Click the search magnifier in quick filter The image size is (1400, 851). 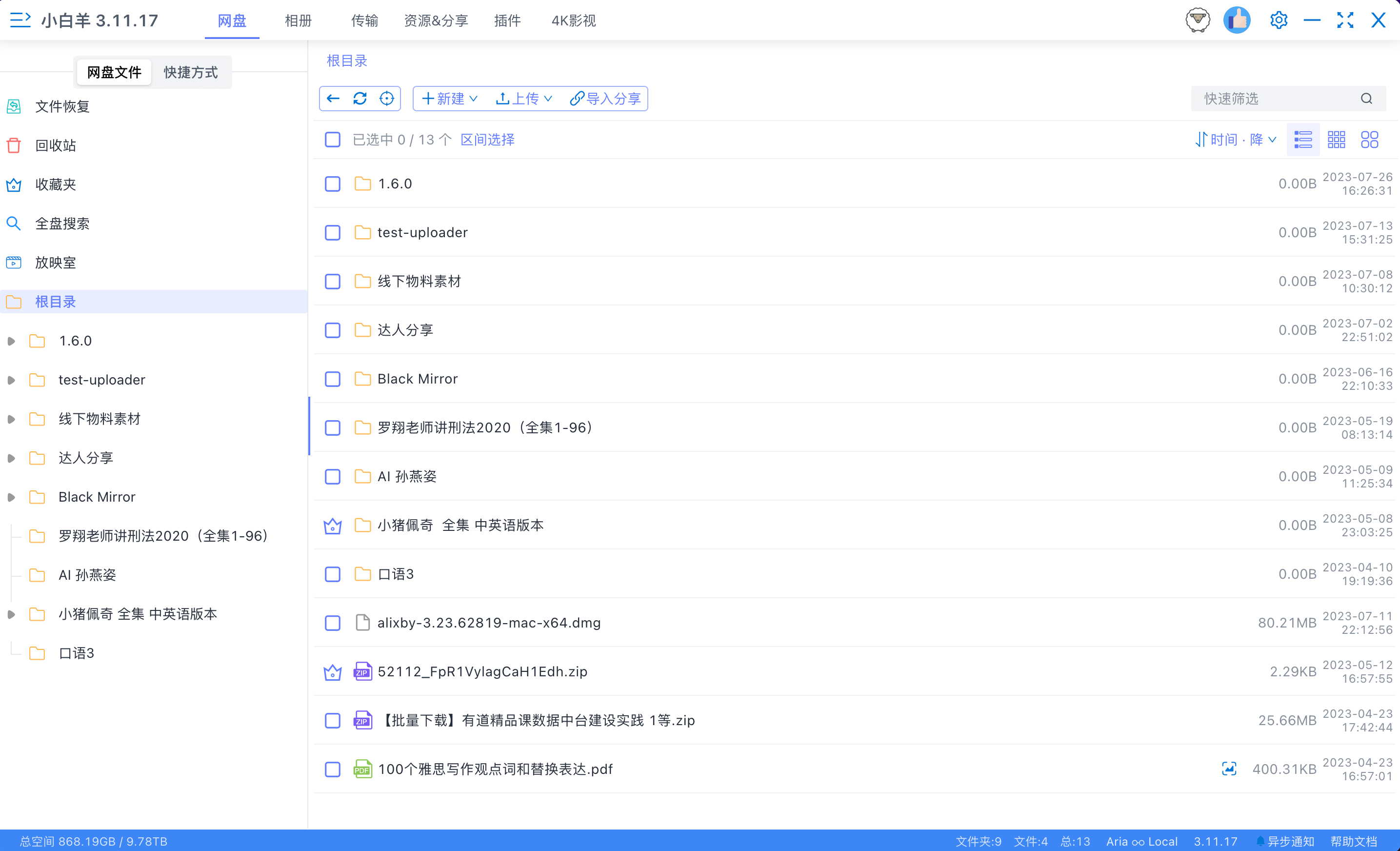point(1366,99)
